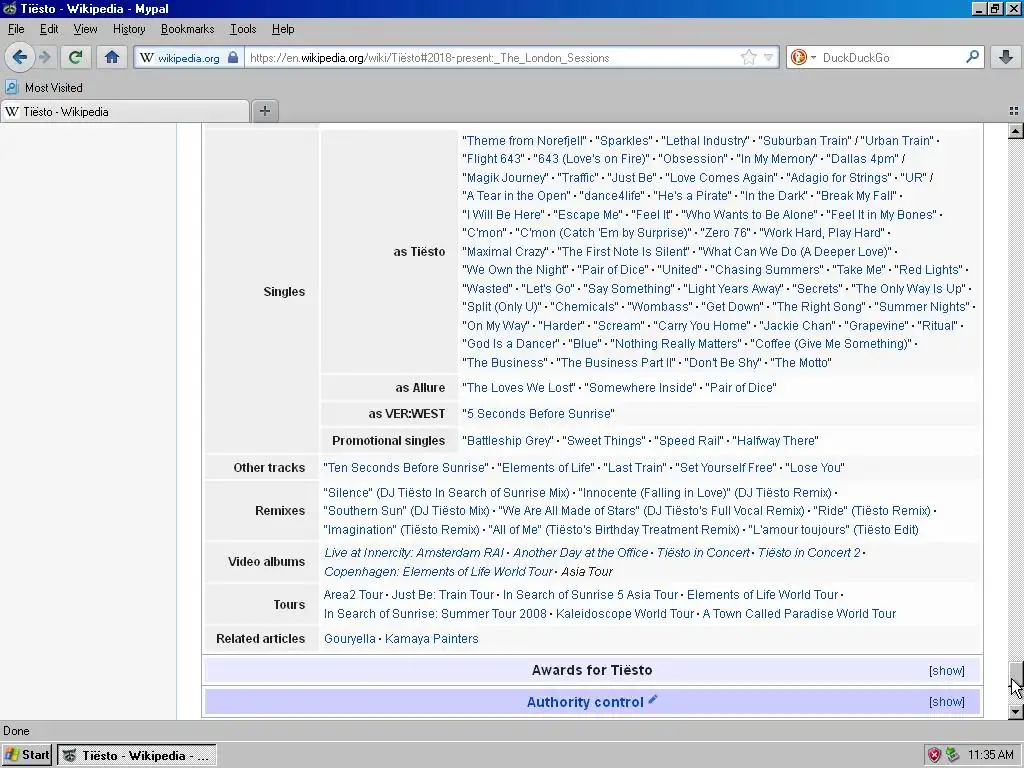Screen dimensions: 1024x768
Task: Open the tab groups grid icon
Action: click(x=1014, y=111)
